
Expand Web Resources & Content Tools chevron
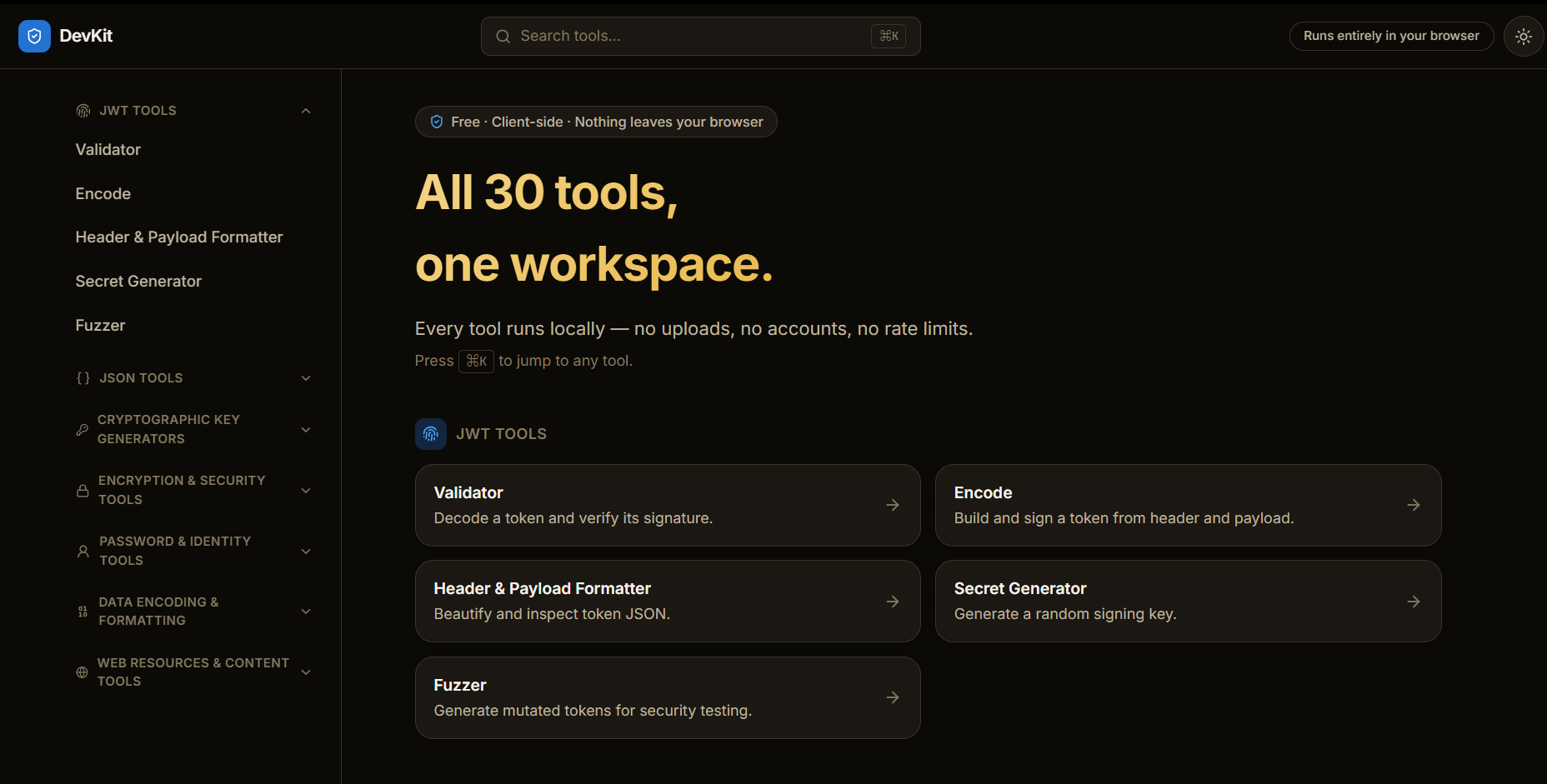click(x=306, y=672)
